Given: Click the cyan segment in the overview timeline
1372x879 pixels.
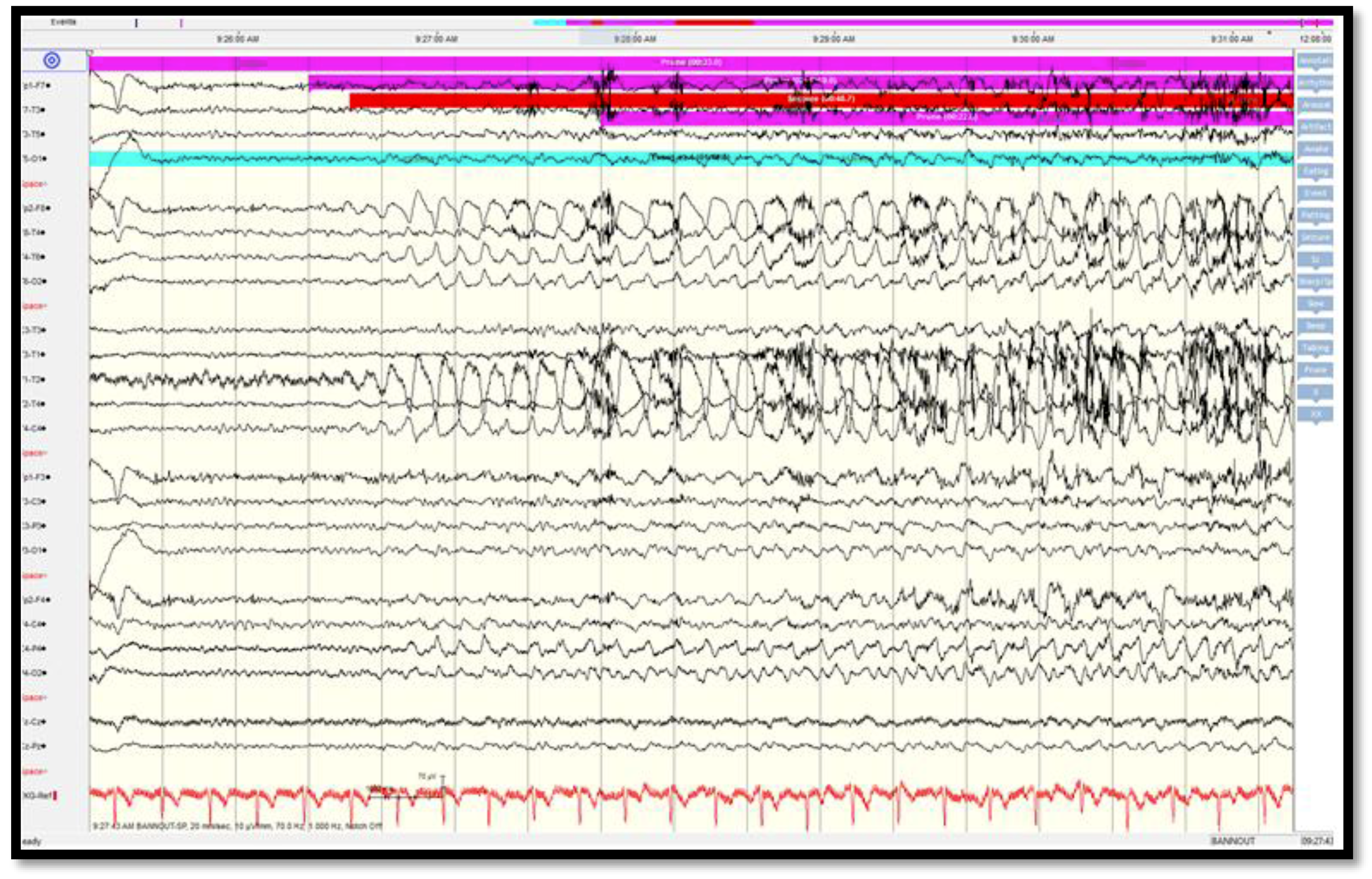Looking at the screenshot, I should [x=550, y=22].
